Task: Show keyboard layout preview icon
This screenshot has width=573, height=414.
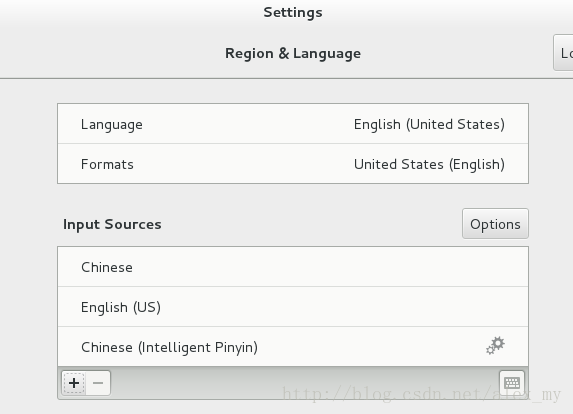Action: coord(512,383)
